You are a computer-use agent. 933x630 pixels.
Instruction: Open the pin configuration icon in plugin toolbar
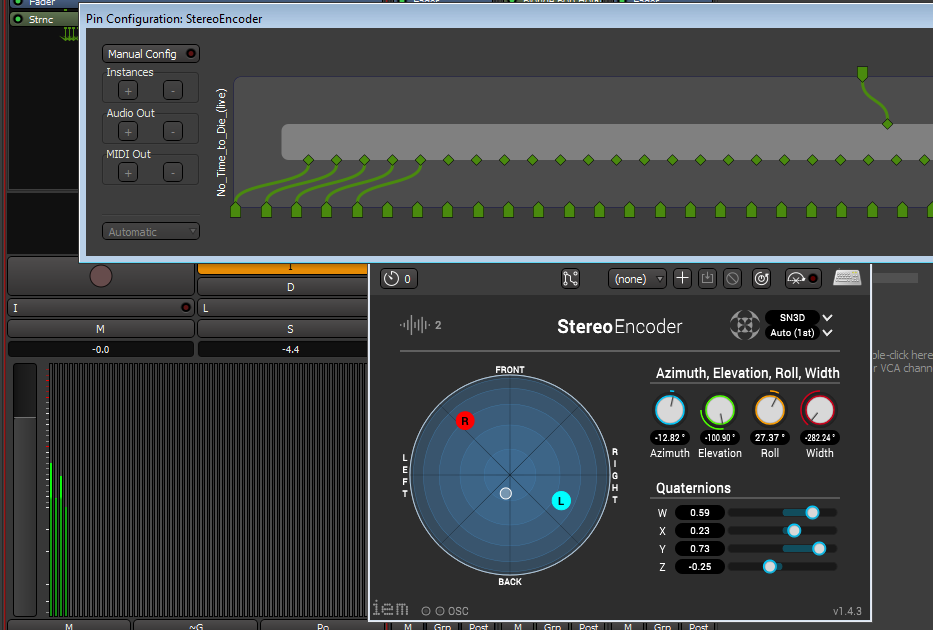571,279
